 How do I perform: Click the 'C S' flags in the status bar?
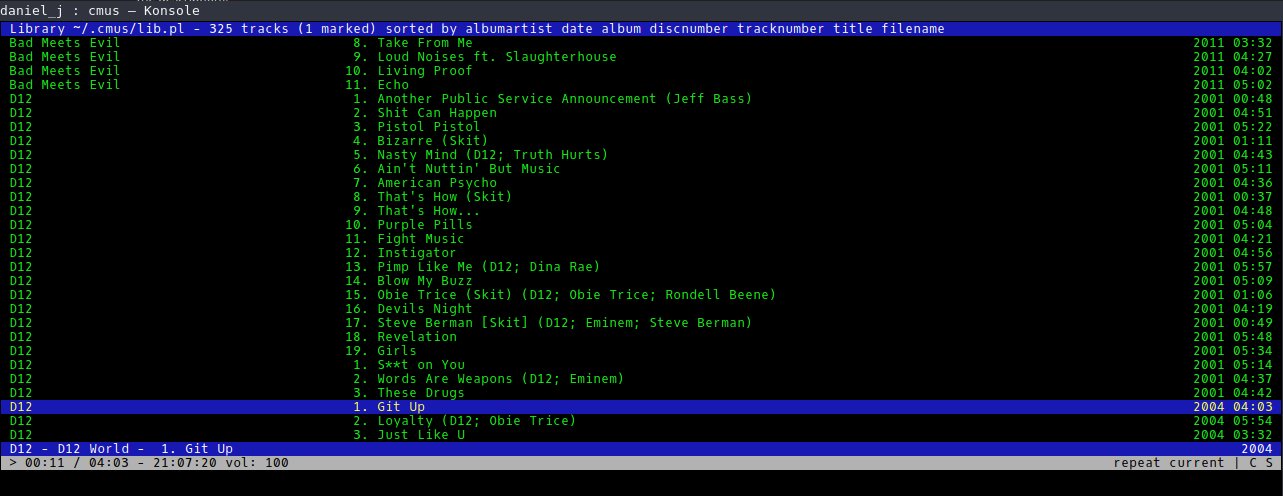[1260, 463]
